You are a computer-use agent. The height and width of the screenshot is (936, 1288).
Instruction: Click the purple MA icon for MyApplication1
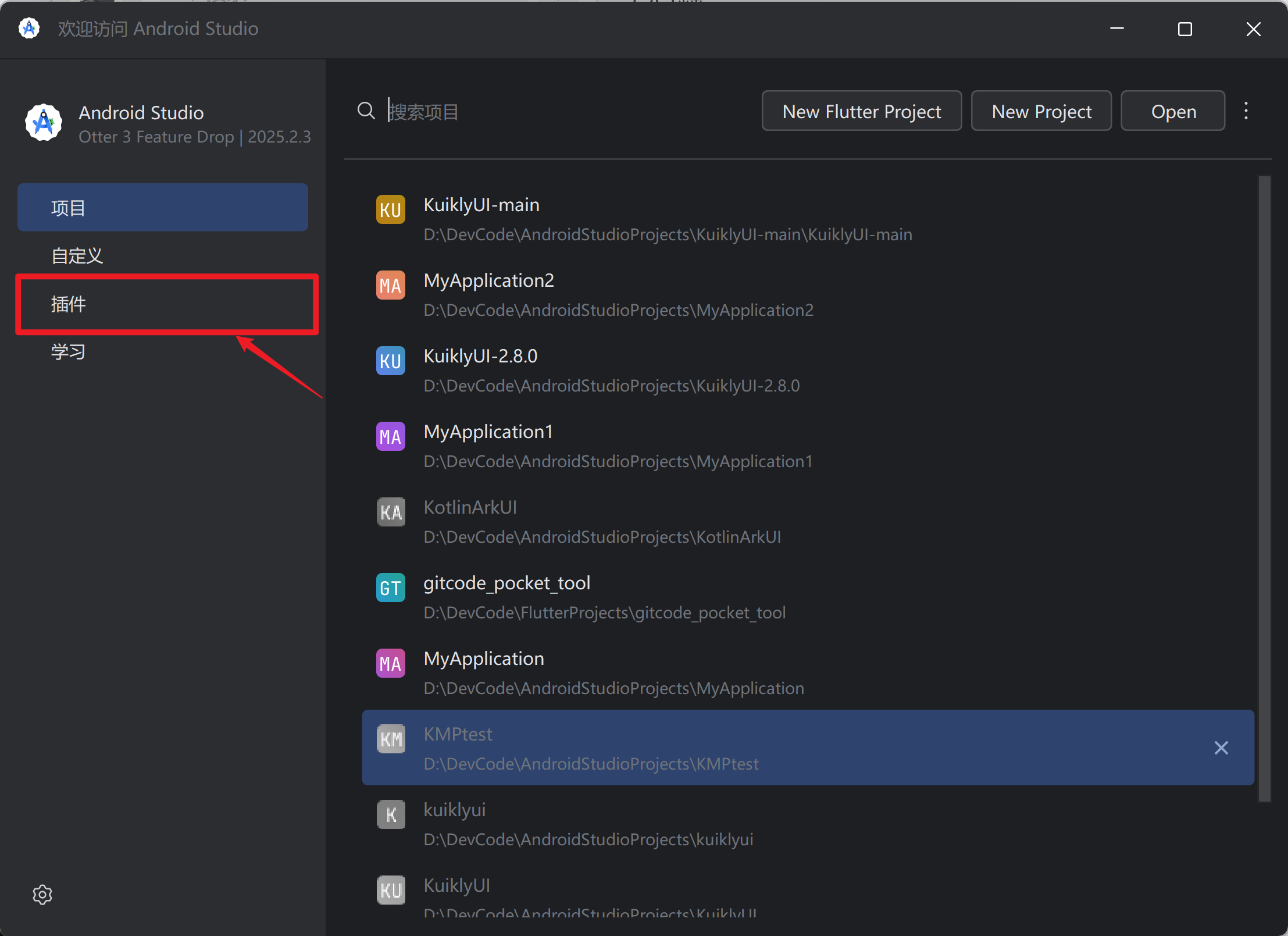tap(391, 437)
